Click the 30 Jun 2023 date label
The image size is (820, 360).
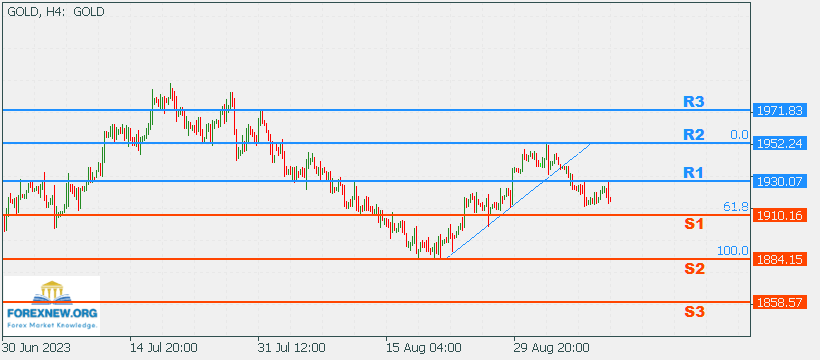point(37,348)
